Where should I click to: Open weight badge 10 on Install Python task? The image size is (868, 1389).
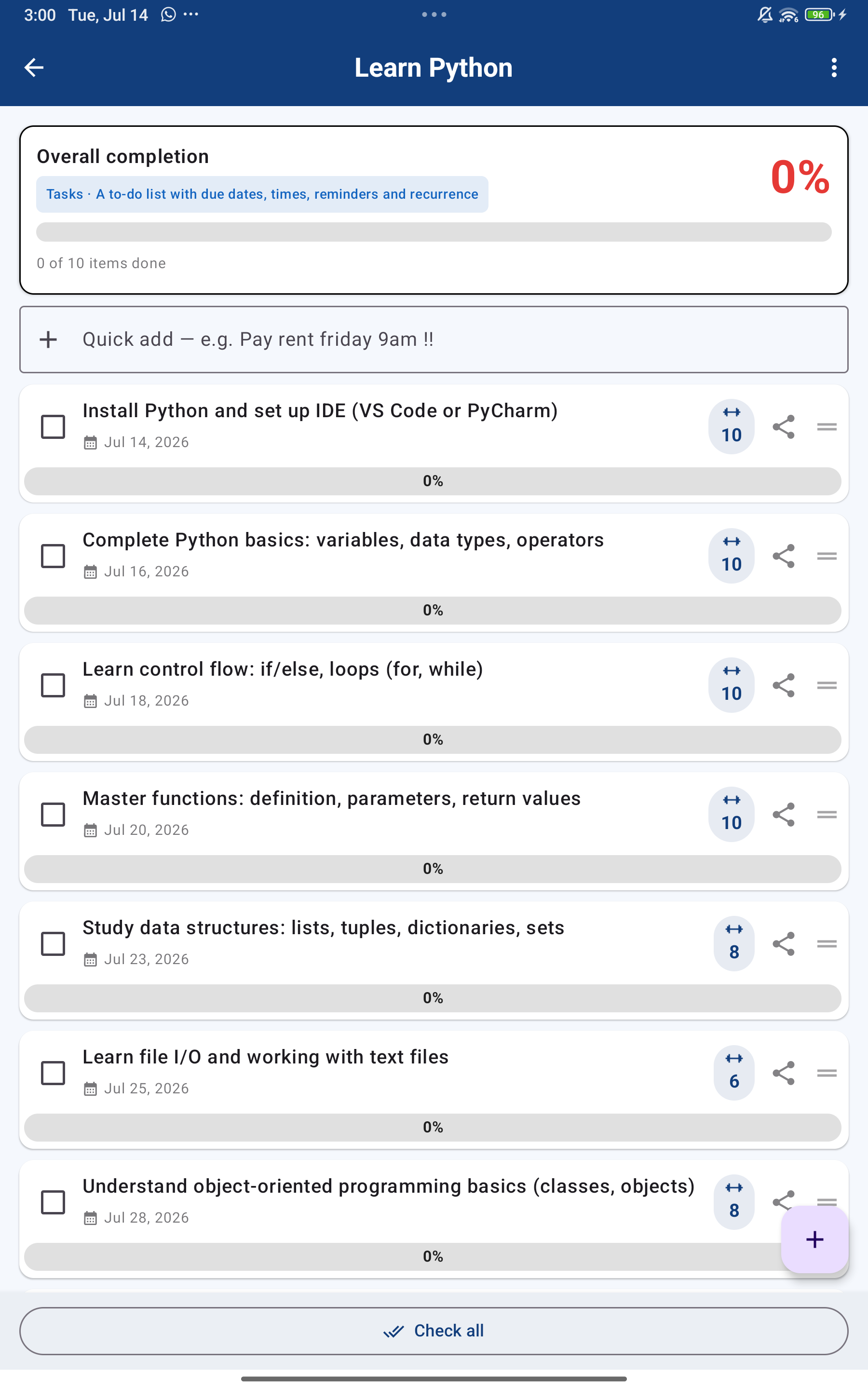coord(732,426)
